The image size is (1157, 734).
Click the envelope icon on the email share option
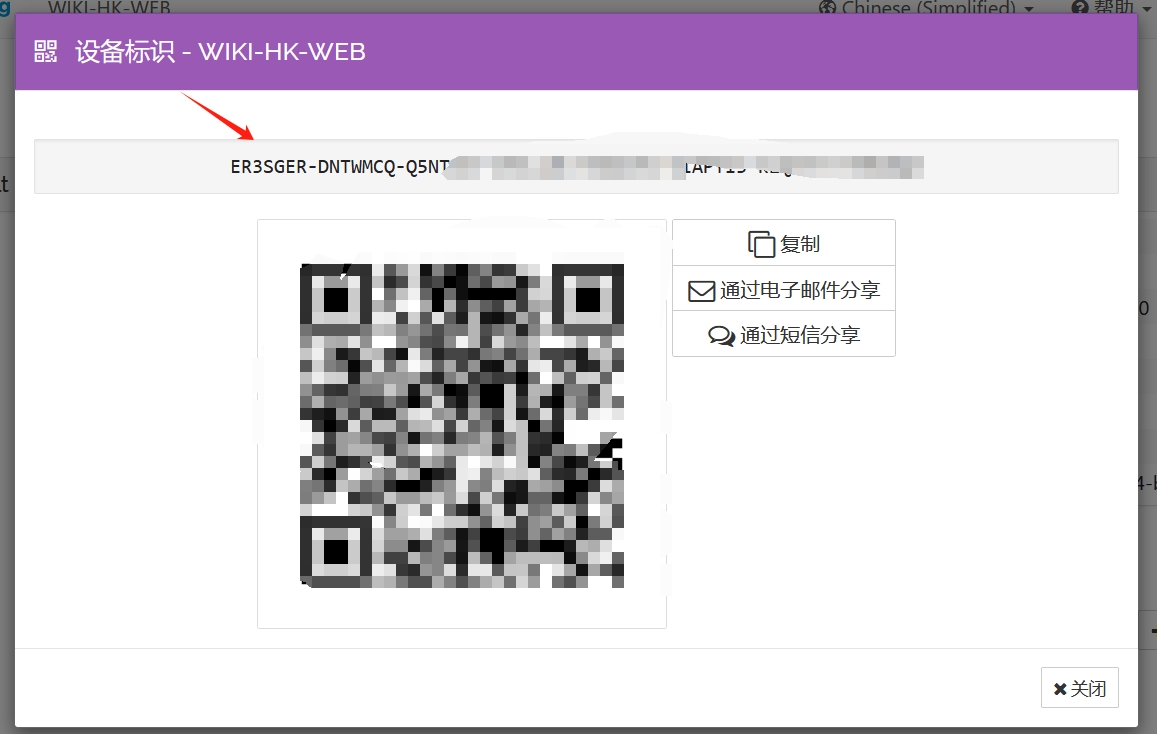(700, 289)
